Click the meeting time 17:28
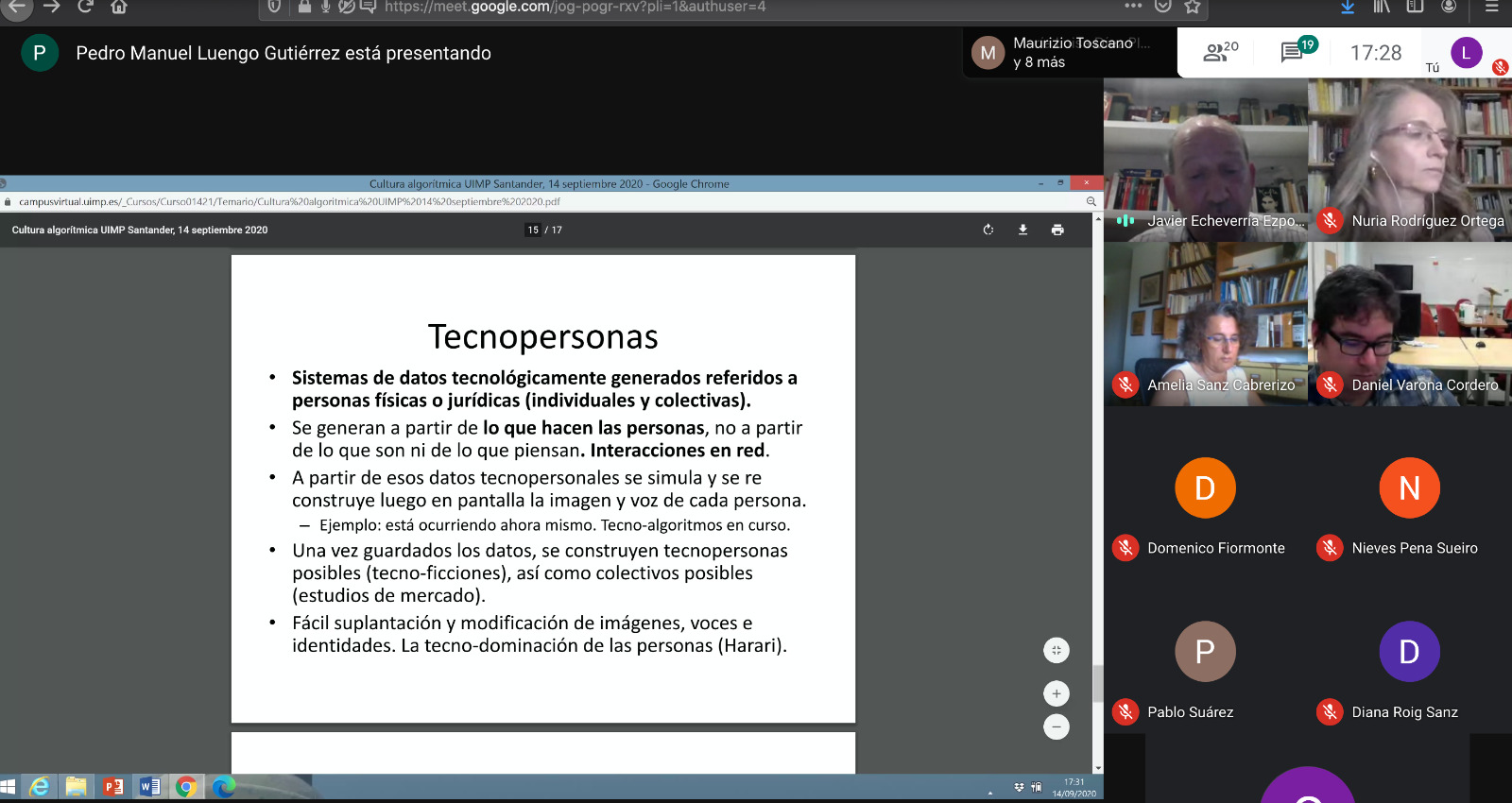Screen dimensions: 1512x803 coord(1376,53)
